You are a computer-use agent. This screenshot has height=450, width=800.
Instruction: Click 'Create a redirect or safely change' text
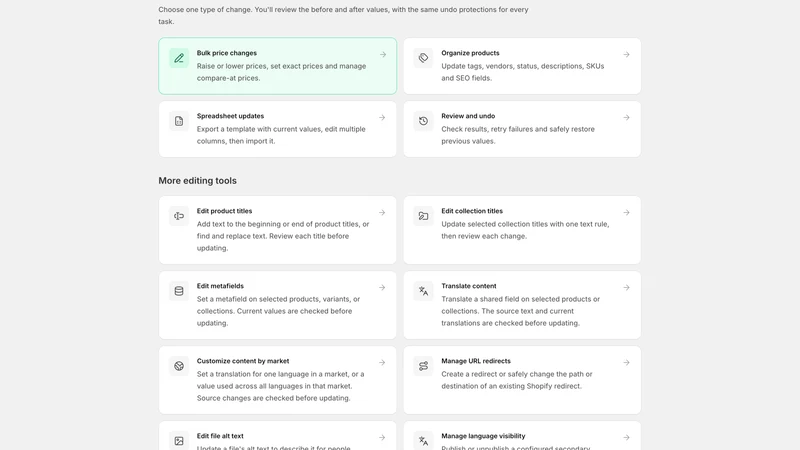tap(517, 380)
